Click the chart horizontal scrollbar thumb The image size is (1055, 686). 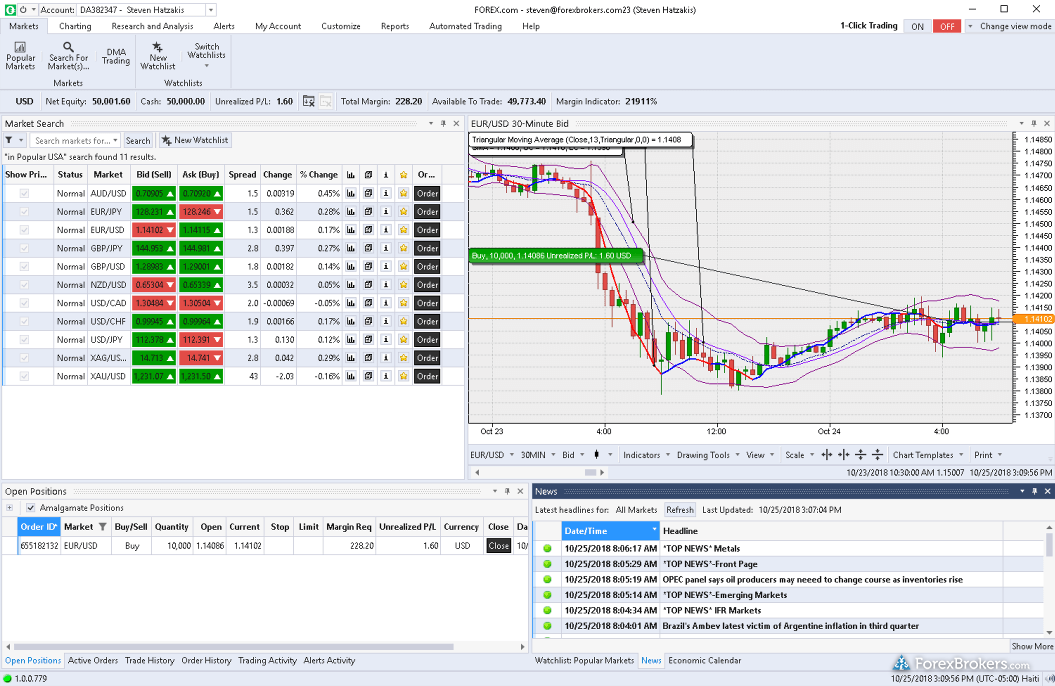591,472
